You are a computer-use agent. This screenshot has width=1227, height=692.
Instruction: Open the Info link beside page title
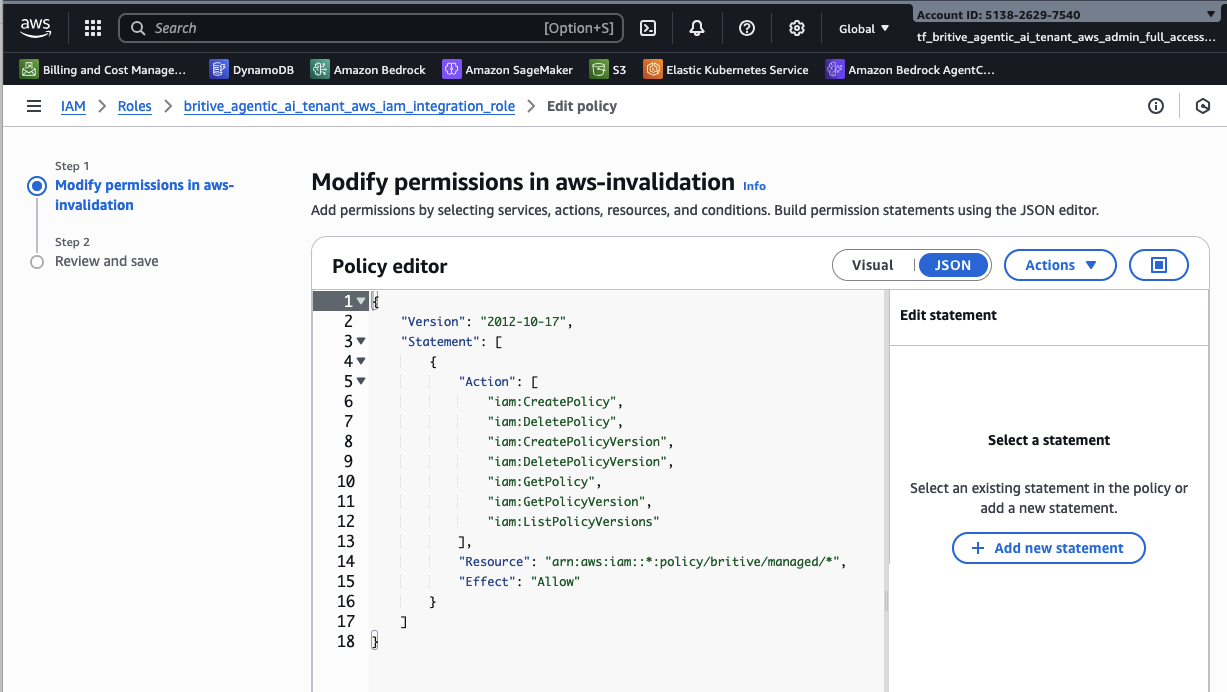click(x=754, y=186)
